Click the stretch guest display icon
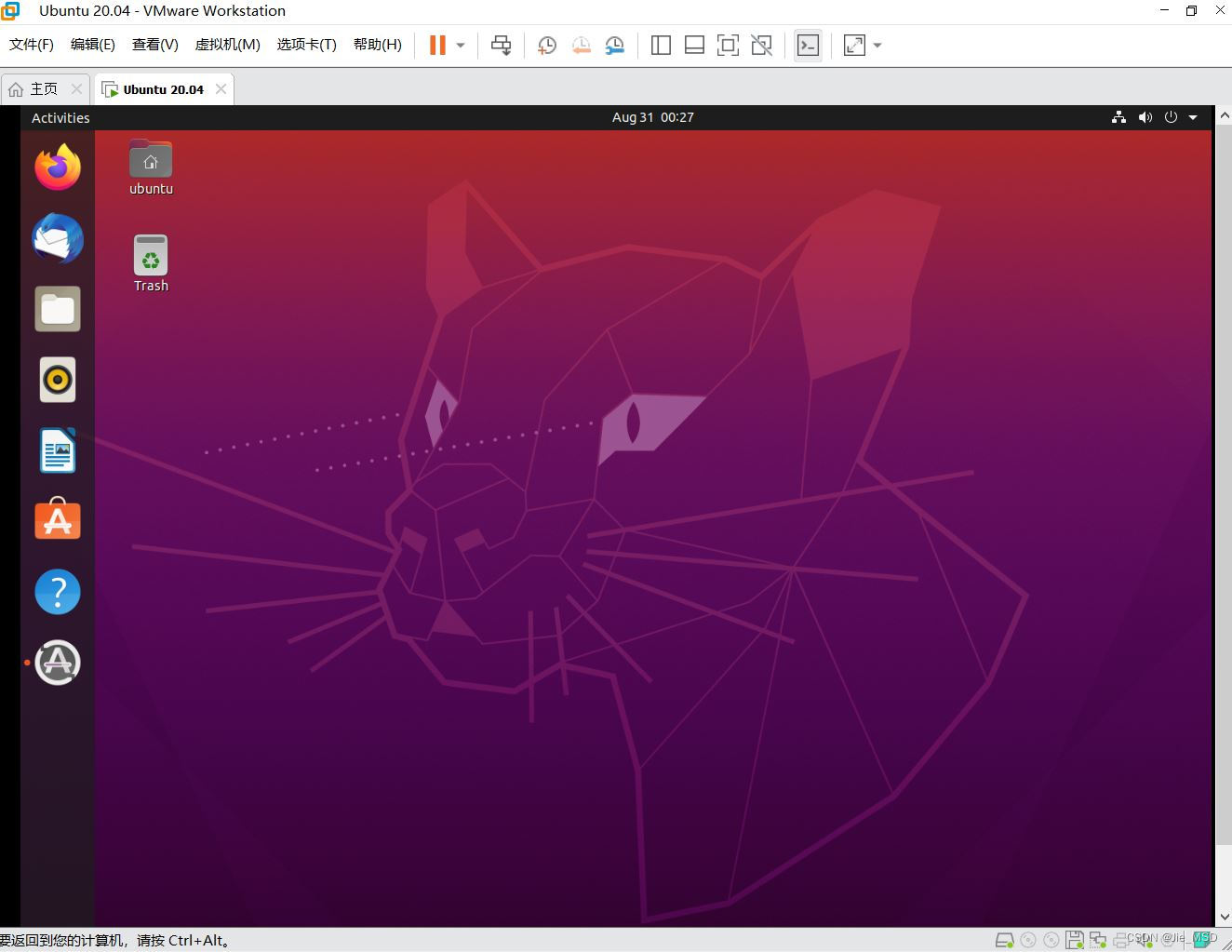 [854, 45]
